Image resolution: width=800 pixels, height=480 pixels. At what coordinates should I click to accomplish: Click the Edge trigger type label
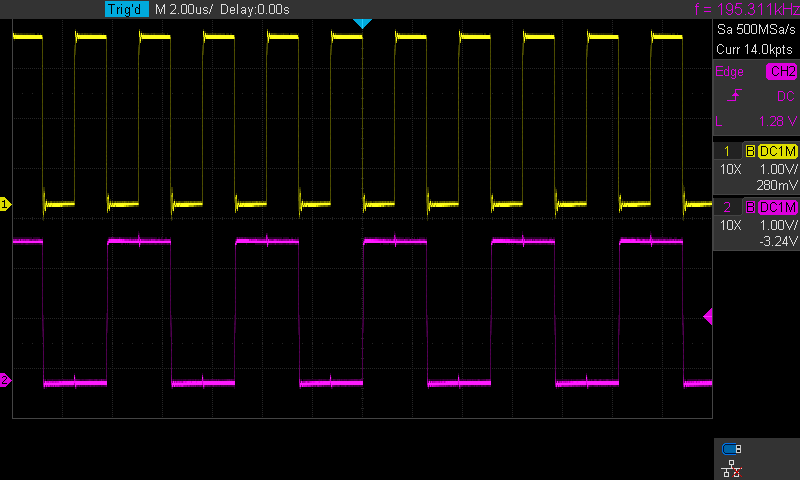(x=730, y=72)
